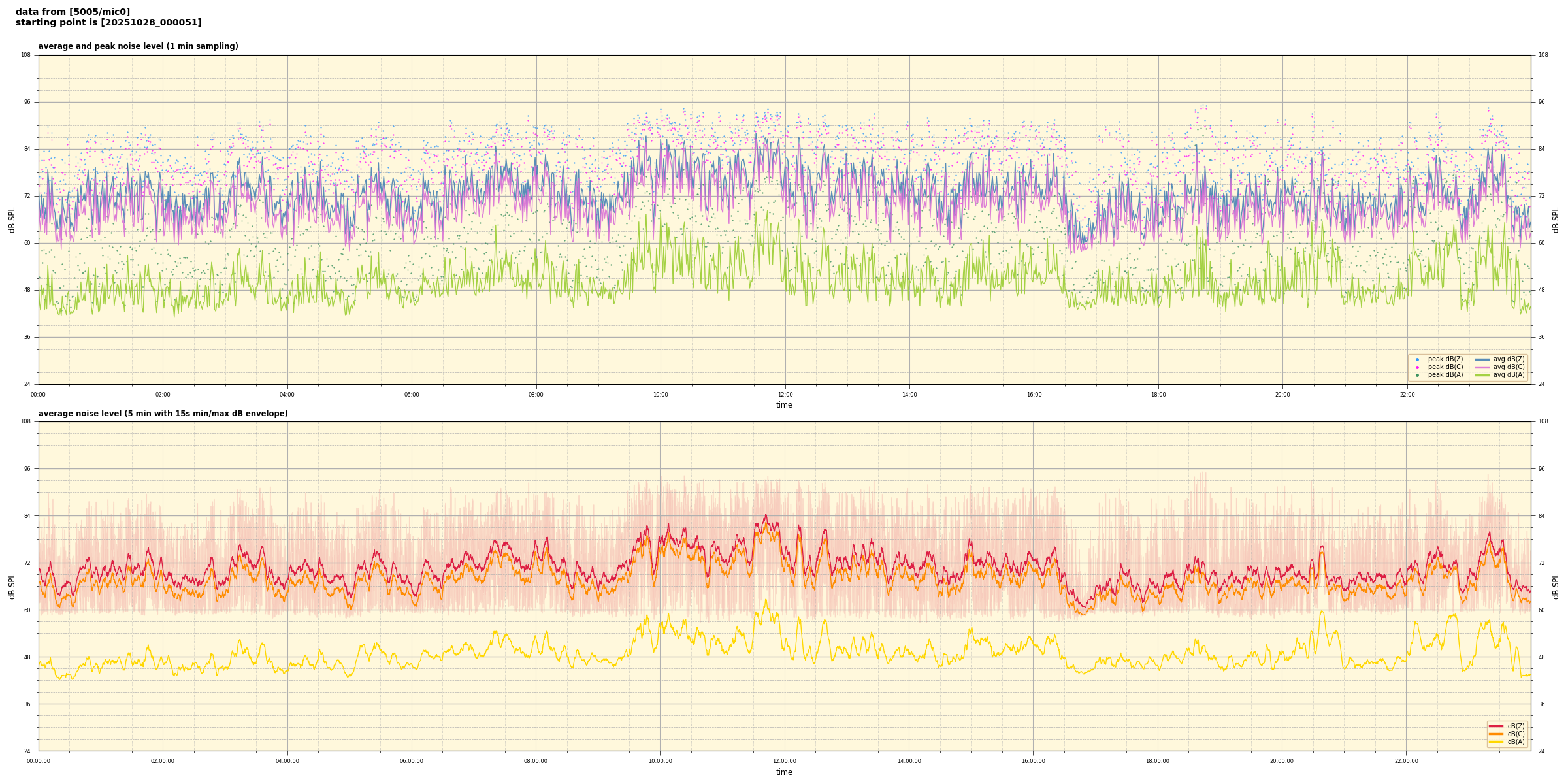
Task: Click the orange dB(C) legend entry in bottom chart
Action: point(1496,734)
